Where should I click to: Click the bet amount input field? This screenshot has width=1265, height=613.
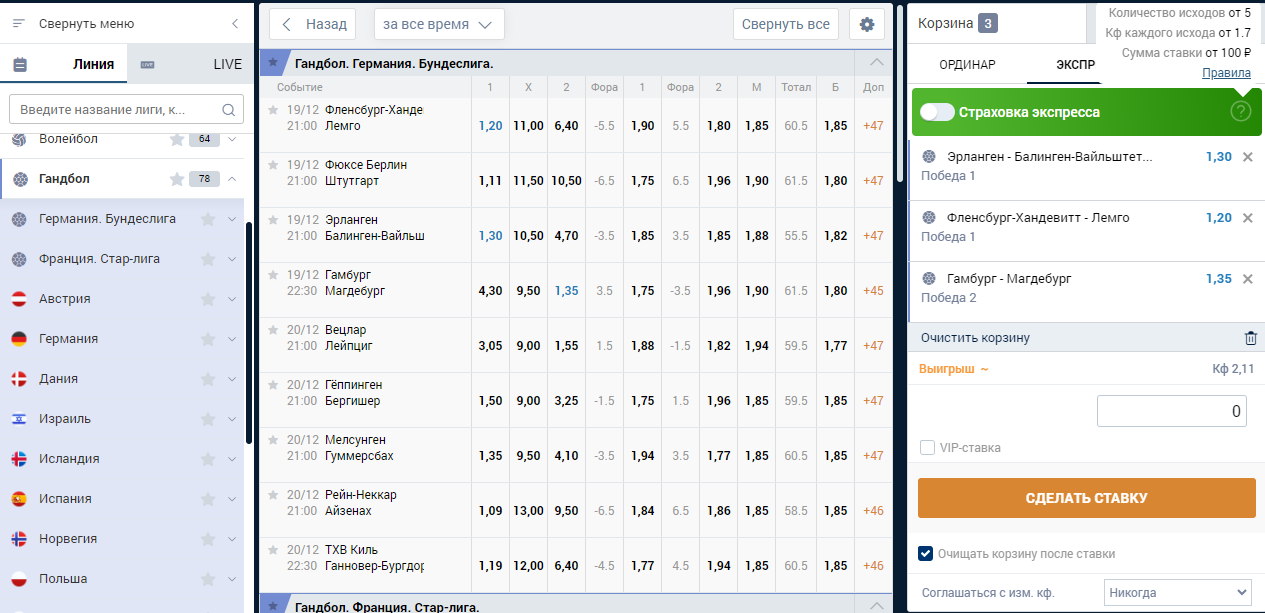click(x=1172, y=411)
